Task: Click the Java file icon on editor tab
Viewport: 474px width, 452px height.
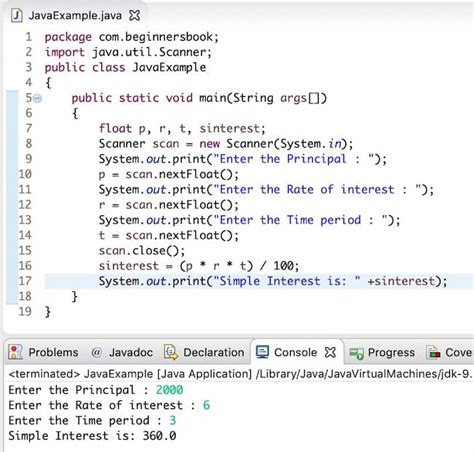Action: [16, 15]
